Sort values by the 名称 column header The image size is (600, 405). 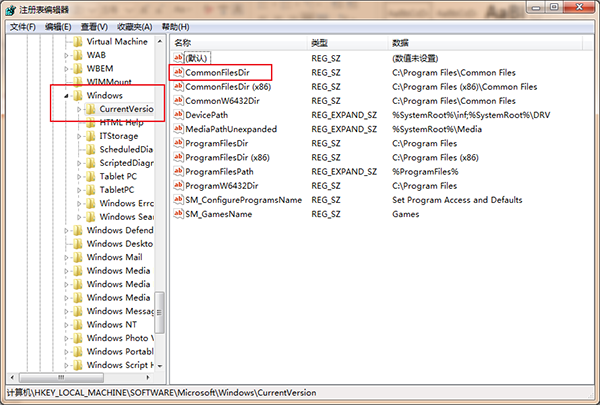point(183,44)
